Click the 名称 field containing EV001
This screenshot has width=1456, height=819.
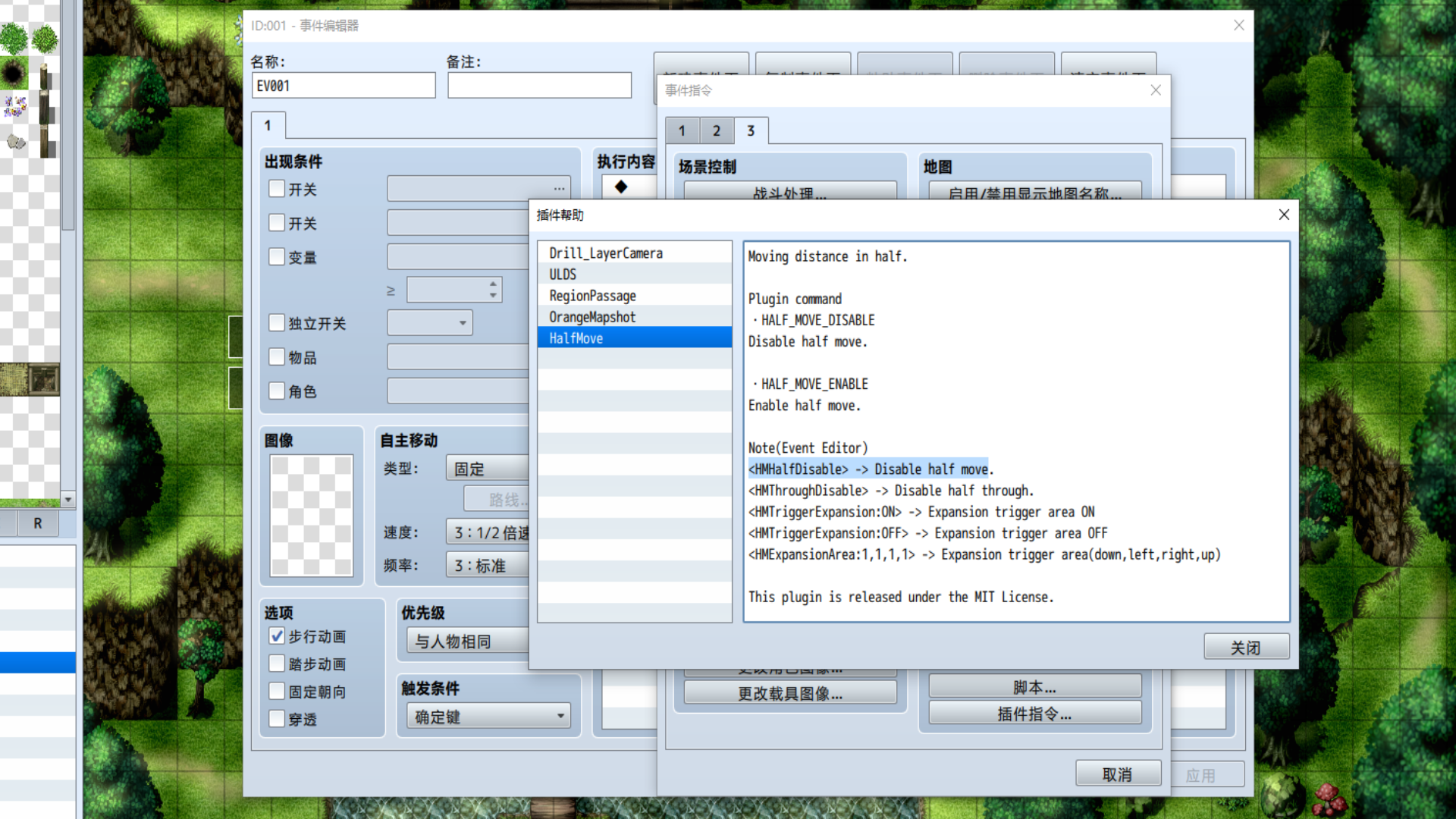[x=344, y=85]
